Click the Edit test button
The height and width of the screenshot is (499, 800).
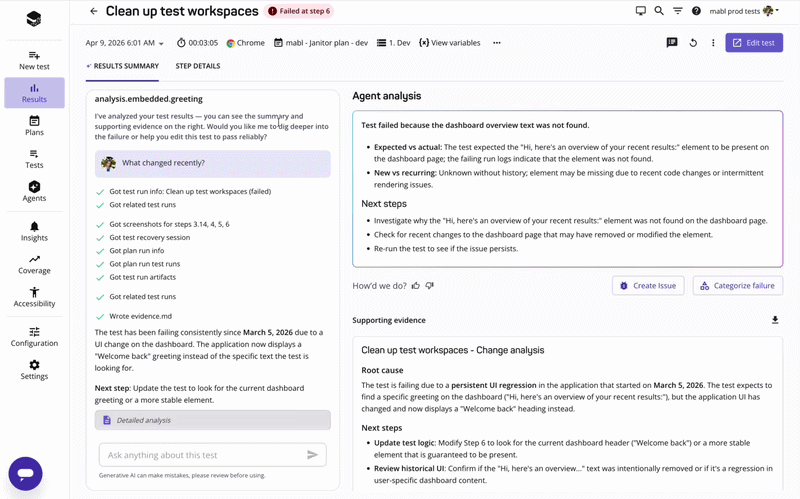754,43
